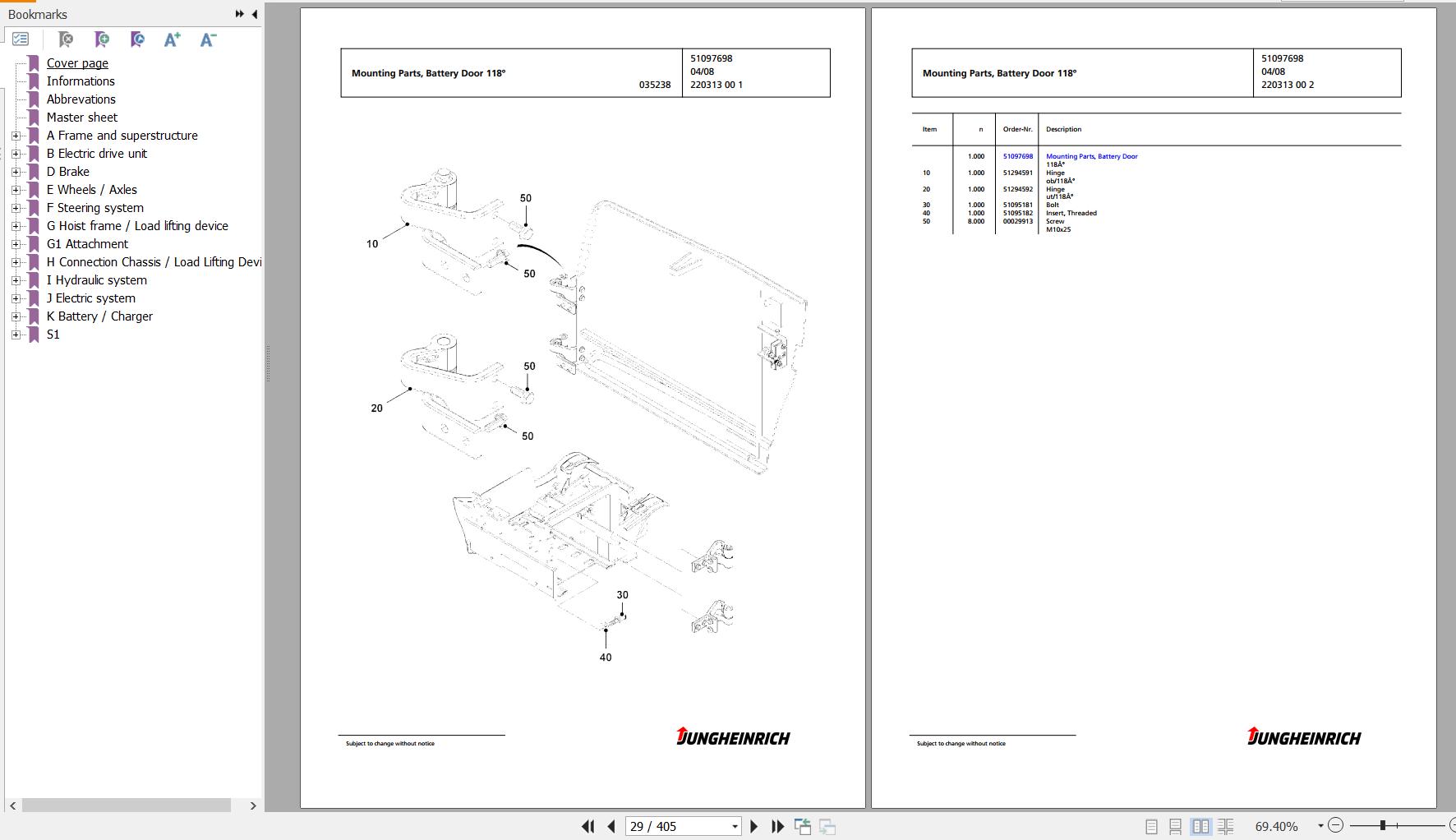This screenshot has width=1456, height=840.
Task: Click the zoom slider handle
Action: tap(1383, 824)
